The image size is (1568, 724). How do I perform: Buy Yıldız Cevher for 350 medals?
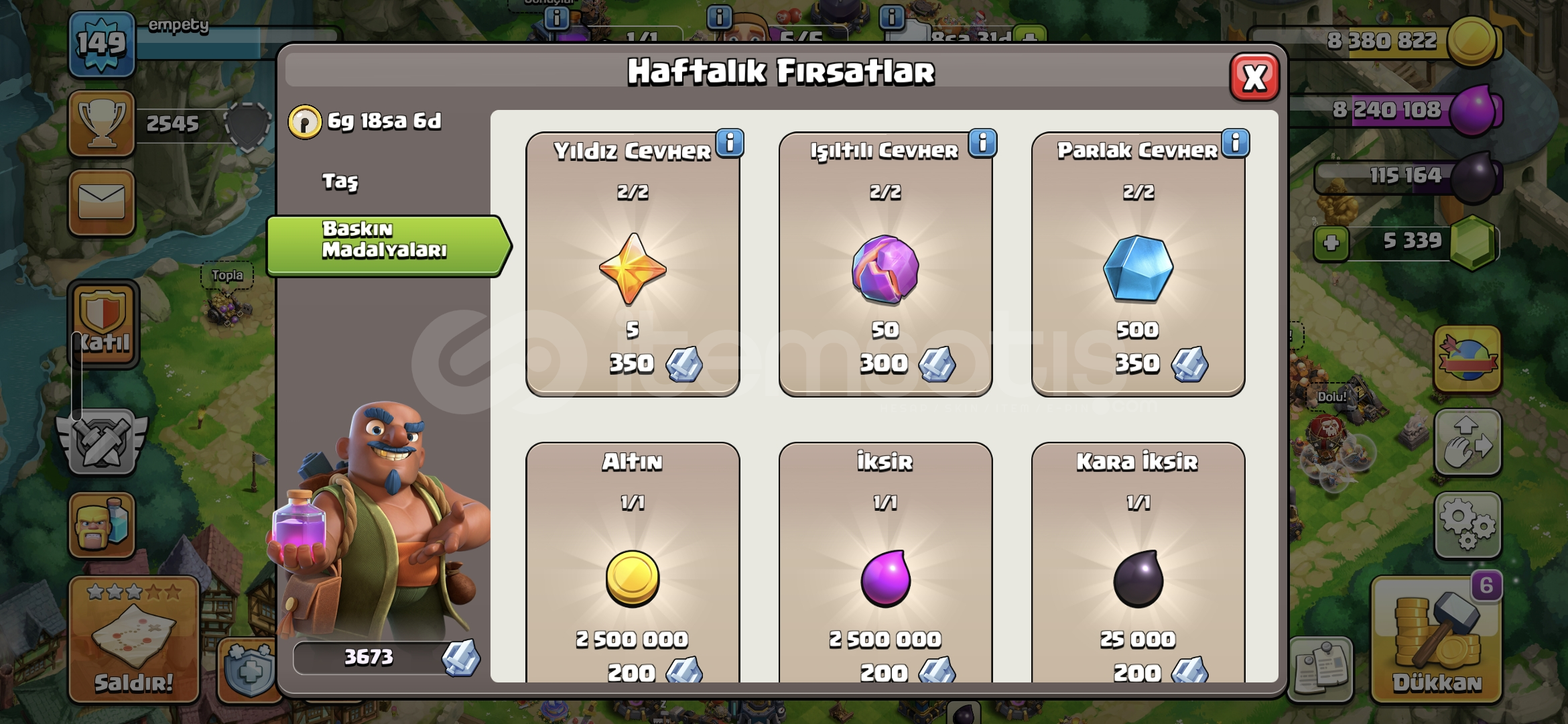pos(633,264)
